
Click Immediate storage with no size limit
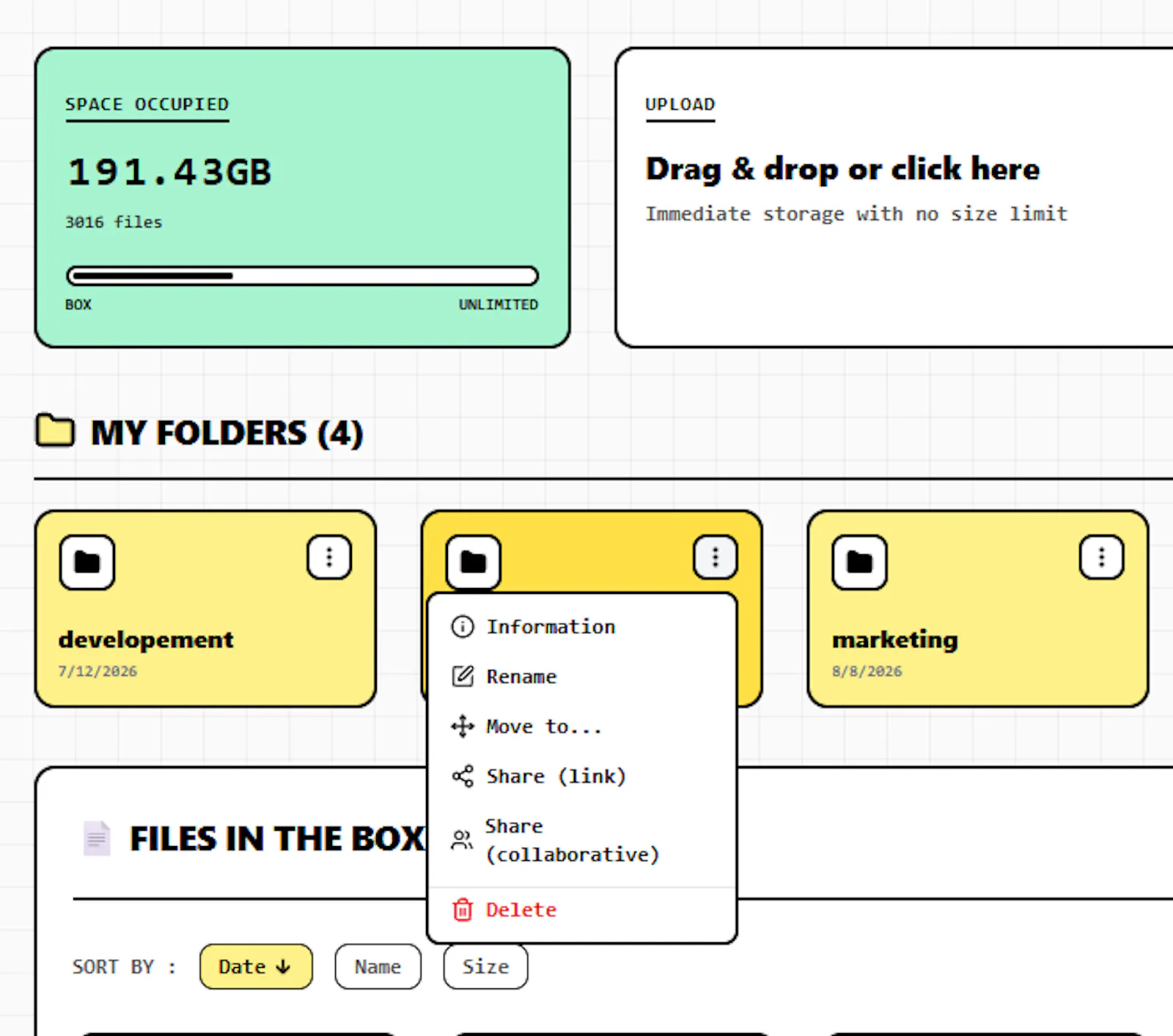(x=856, y=214)
